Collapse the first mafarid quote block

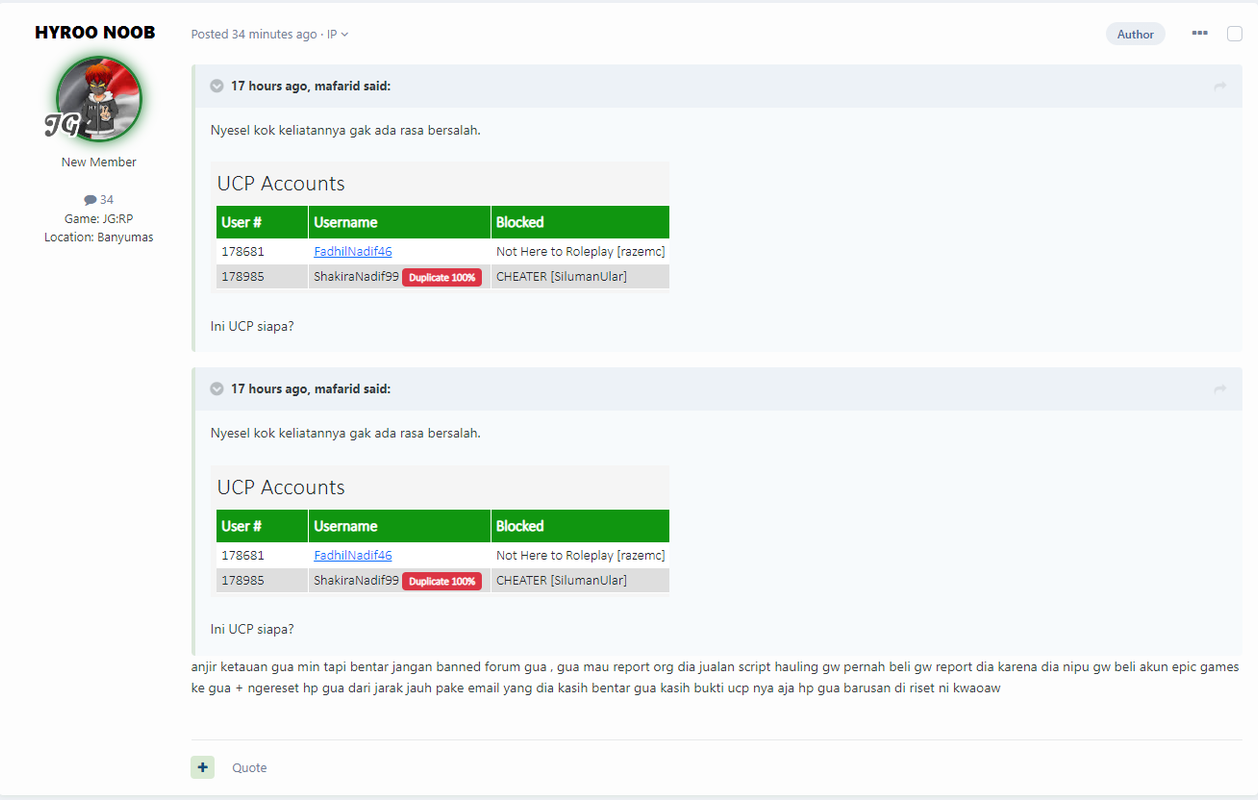[x=217, y=86]
